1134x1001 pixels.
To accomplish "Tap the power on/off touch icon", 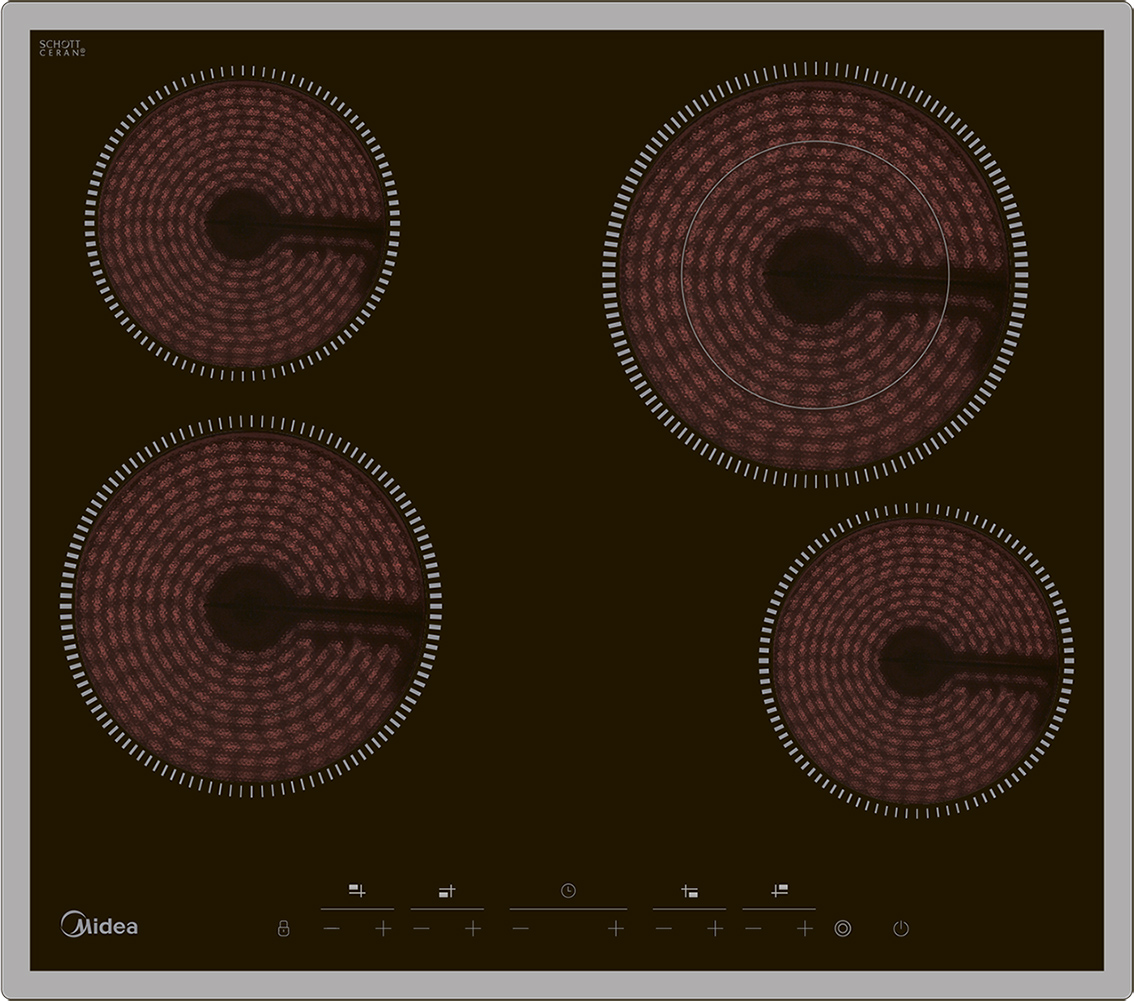I will pos(900,928).
